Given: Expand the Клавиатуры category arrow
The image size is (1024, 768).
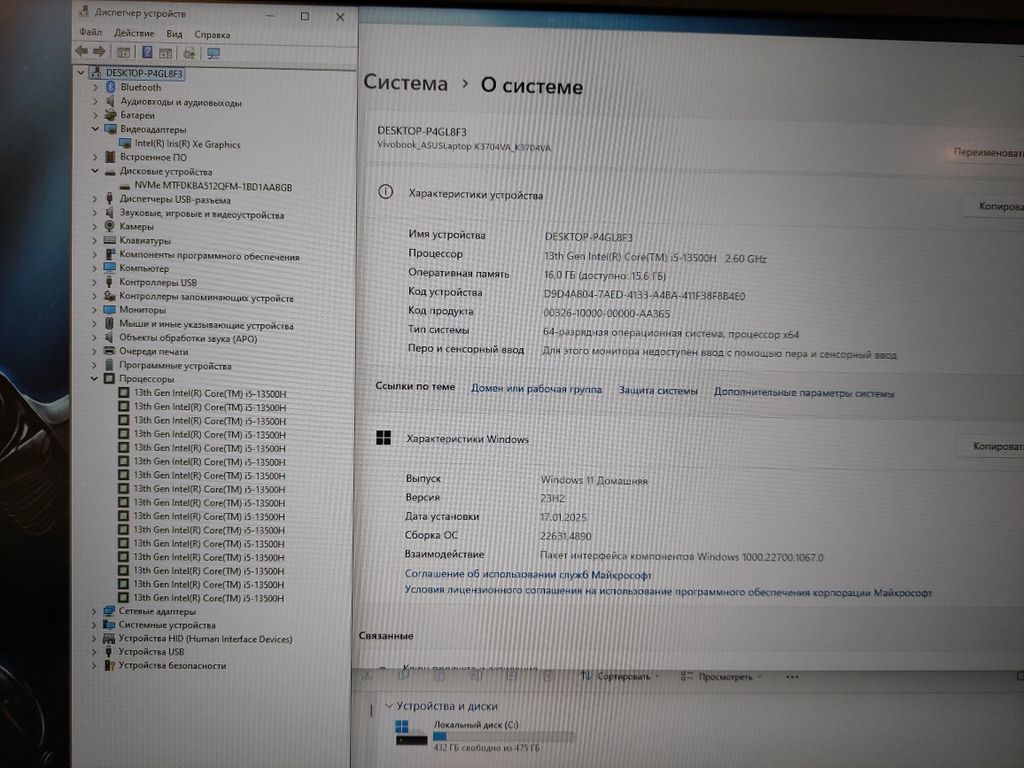Looking at the screenshot, I should [x=95, y=240].
